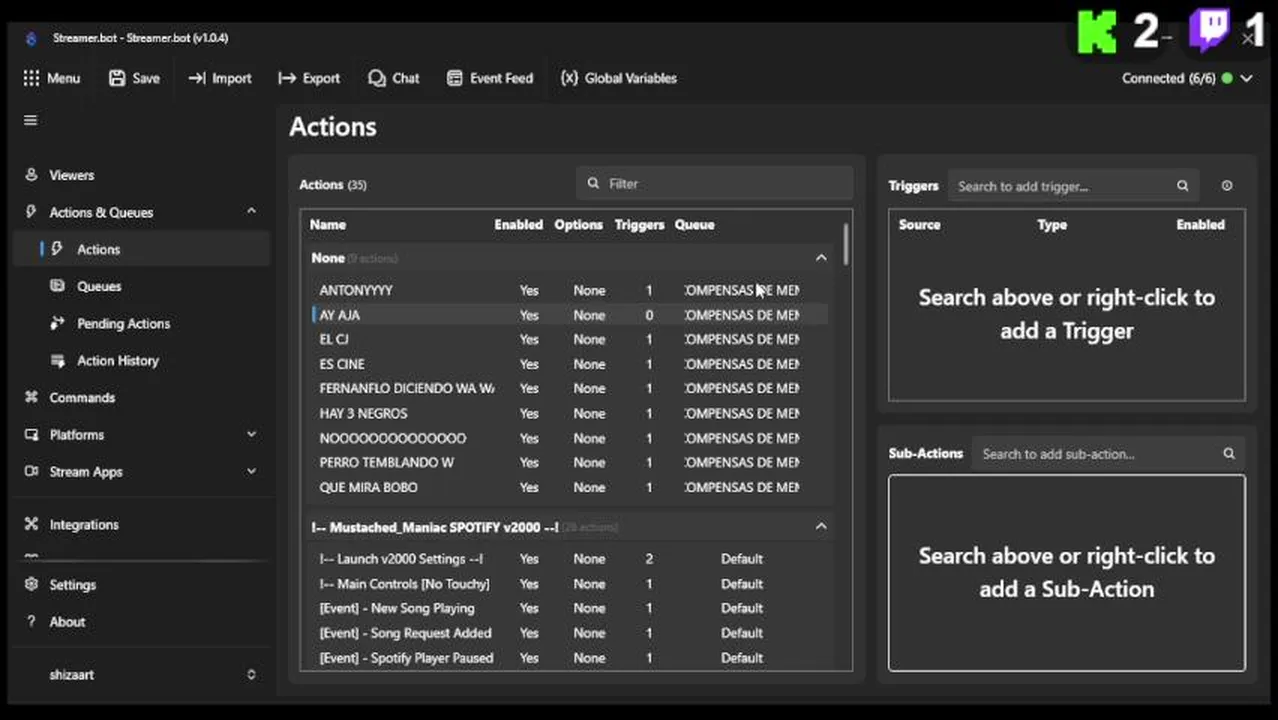Select Actions in the sidebar
The width and height of the screenshot is (1278, 720).
pyautogui.click(x=140, y=249)
